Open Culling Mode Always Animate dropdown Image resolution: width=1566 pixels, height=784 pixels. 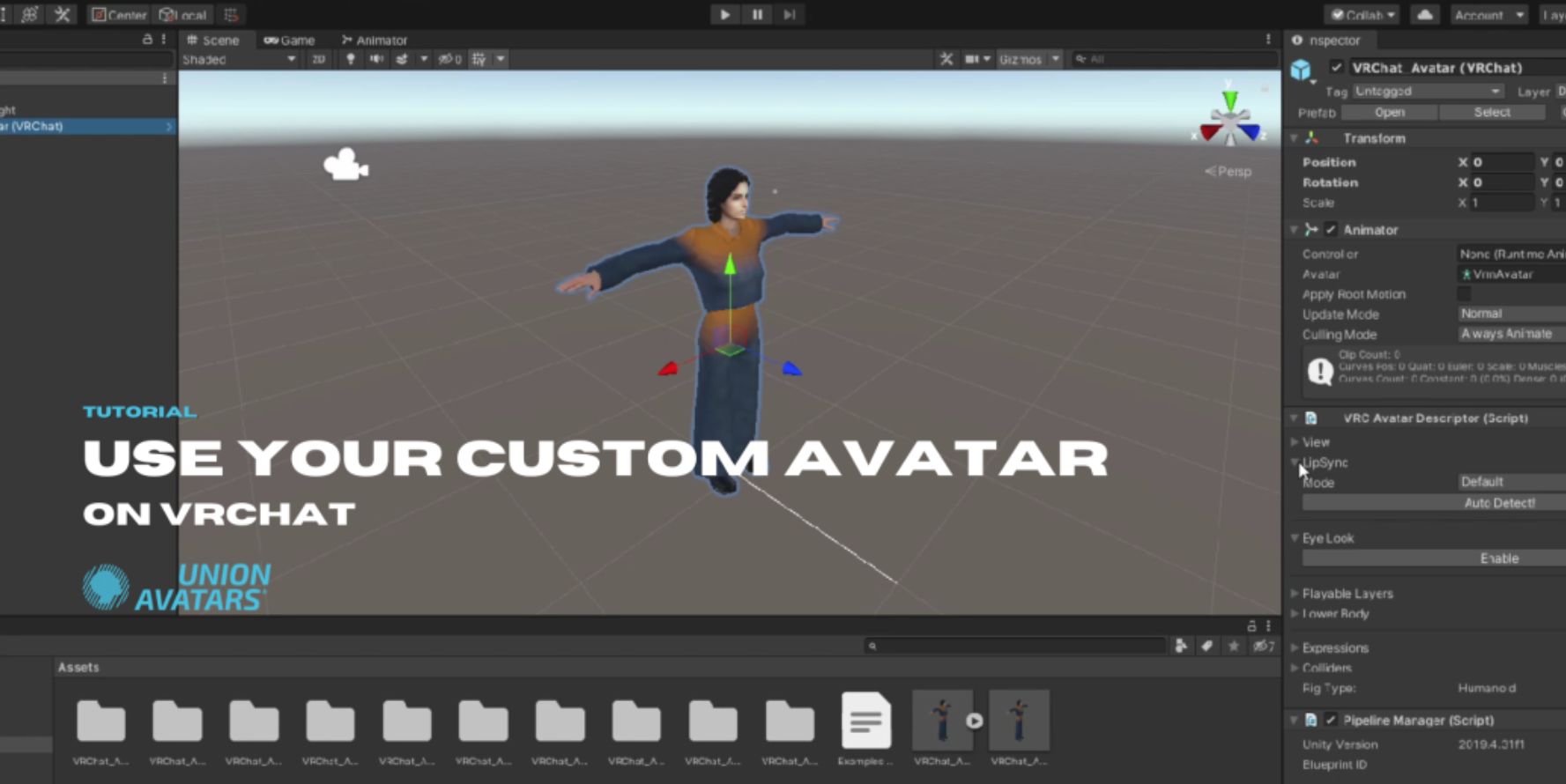pos(1510,334)
